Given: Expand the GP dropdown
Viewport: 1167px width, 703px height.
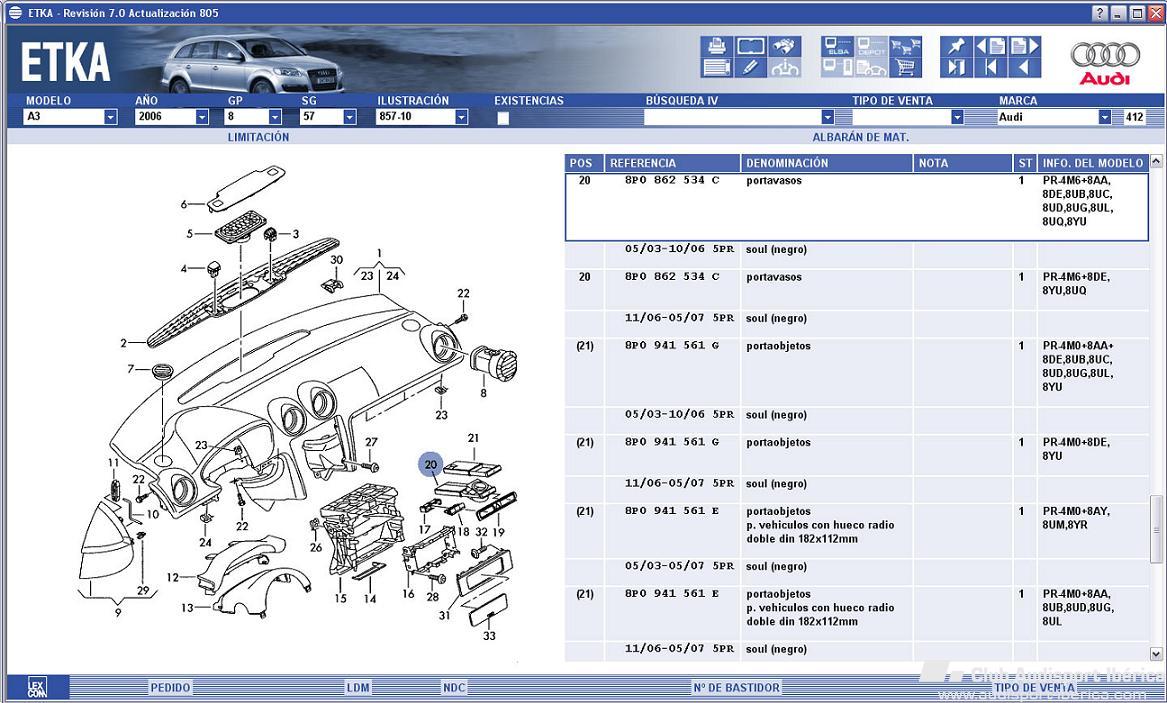Looking at the screenshot, I should pos(275,117).
